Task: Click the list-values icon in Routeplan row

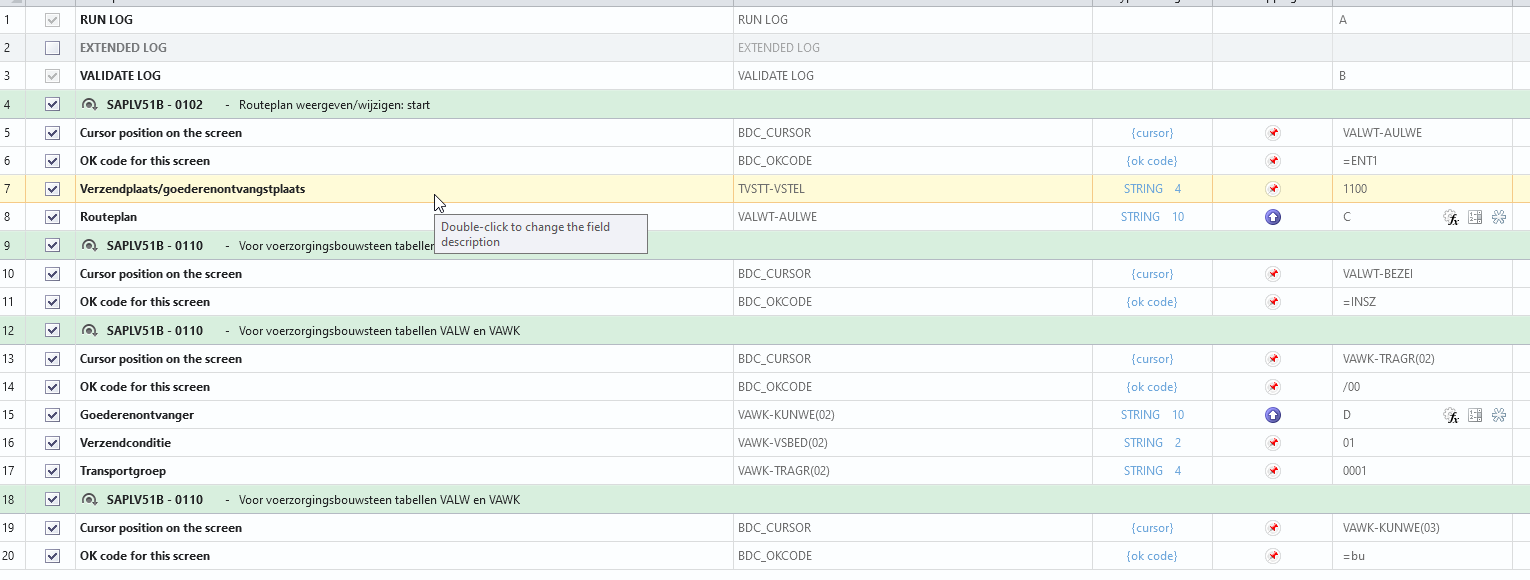Action: pos(1475,217)
